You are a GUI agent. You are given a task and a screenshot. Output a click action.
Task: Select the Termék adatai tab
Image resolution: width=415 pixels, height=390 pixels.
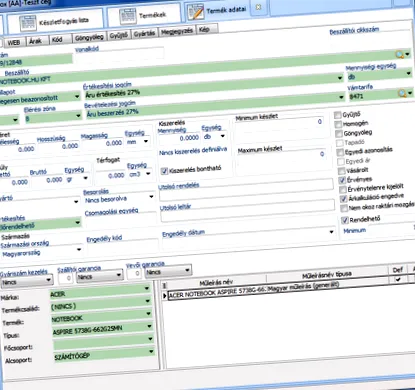[x=218, y=11]
